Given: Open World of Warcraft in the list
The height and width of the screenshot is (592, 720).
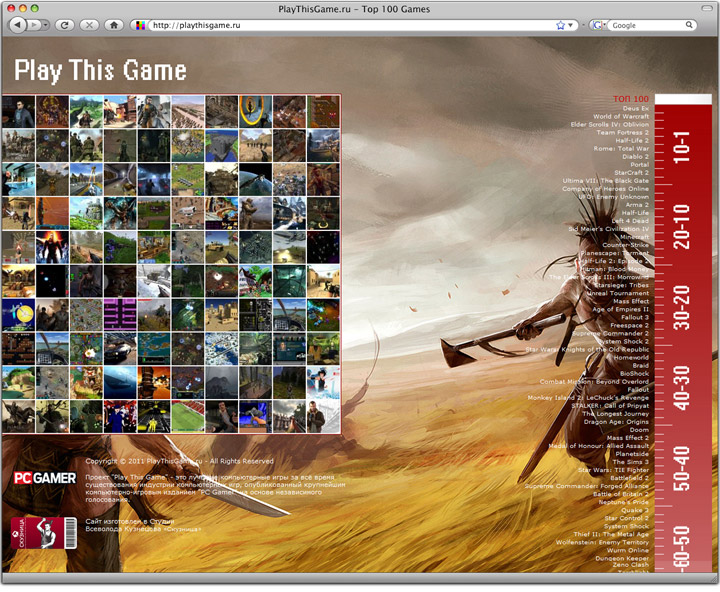Looking at the screenshot, I should [621, 117].
